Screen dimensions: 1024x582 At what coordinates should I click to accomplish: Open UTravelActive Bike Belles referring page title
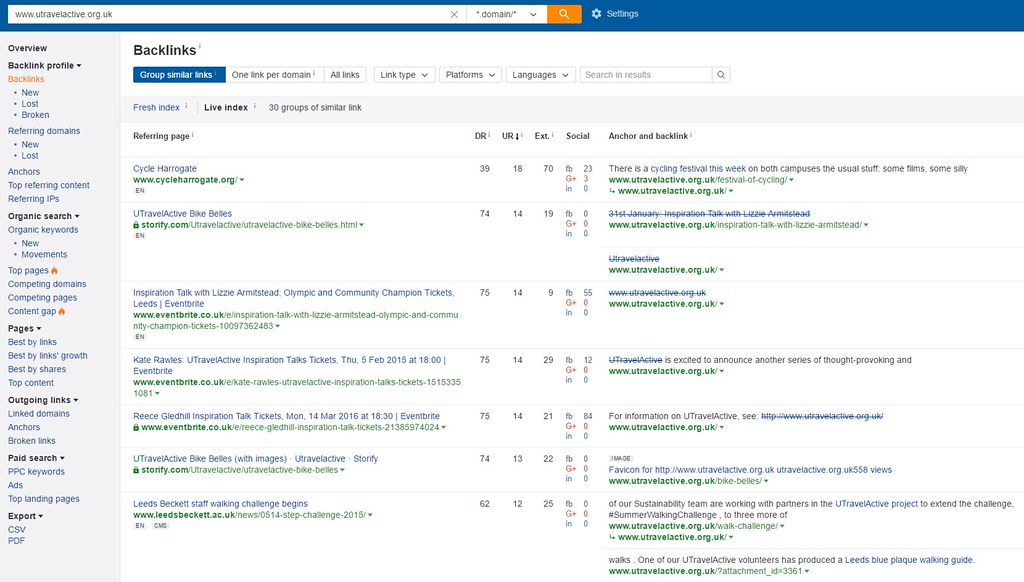pyautogui.click(x=182, y=214)
